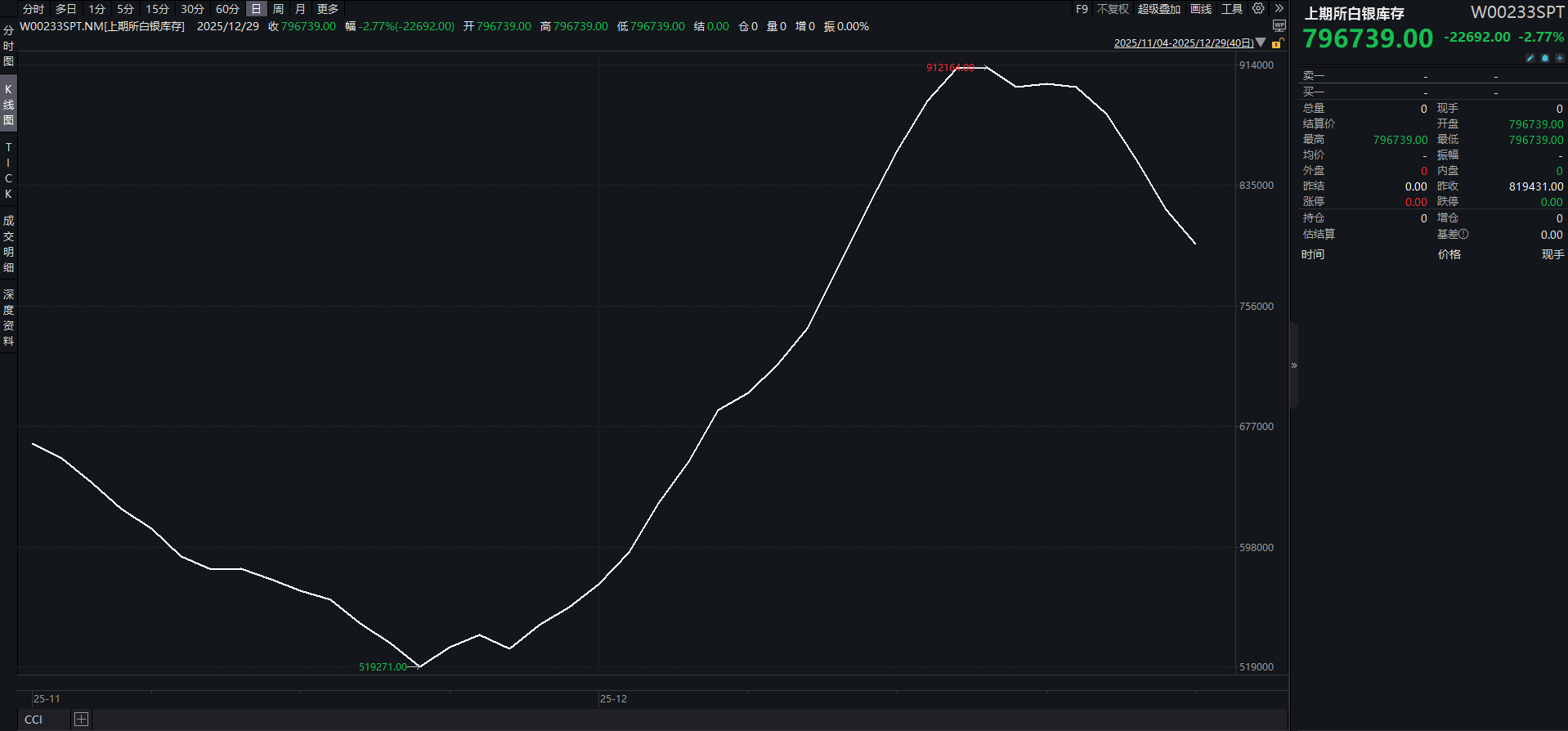Click the 画线 drawing button
This screenshot has height=731, width=1568.
(1201, 9)
